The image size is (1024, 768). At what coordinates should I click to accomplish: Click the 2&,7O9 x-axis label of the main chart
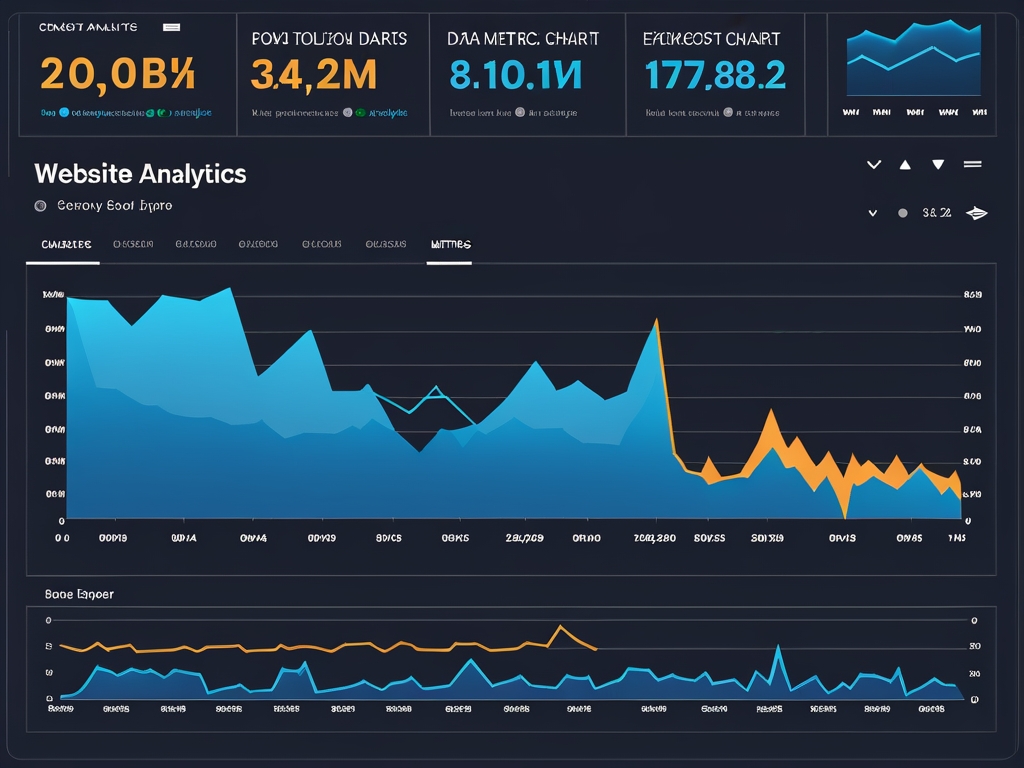point(524,538)
